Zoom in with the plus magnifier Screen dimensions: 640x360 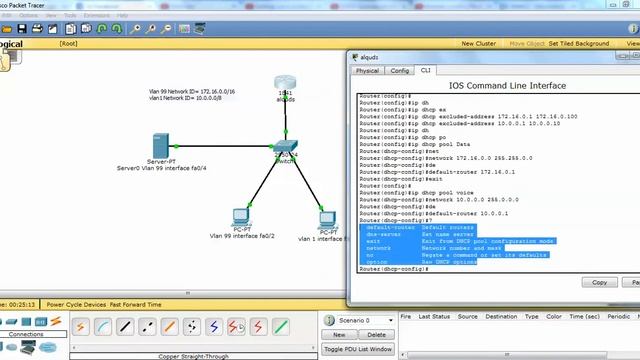[x=135, y=29]
